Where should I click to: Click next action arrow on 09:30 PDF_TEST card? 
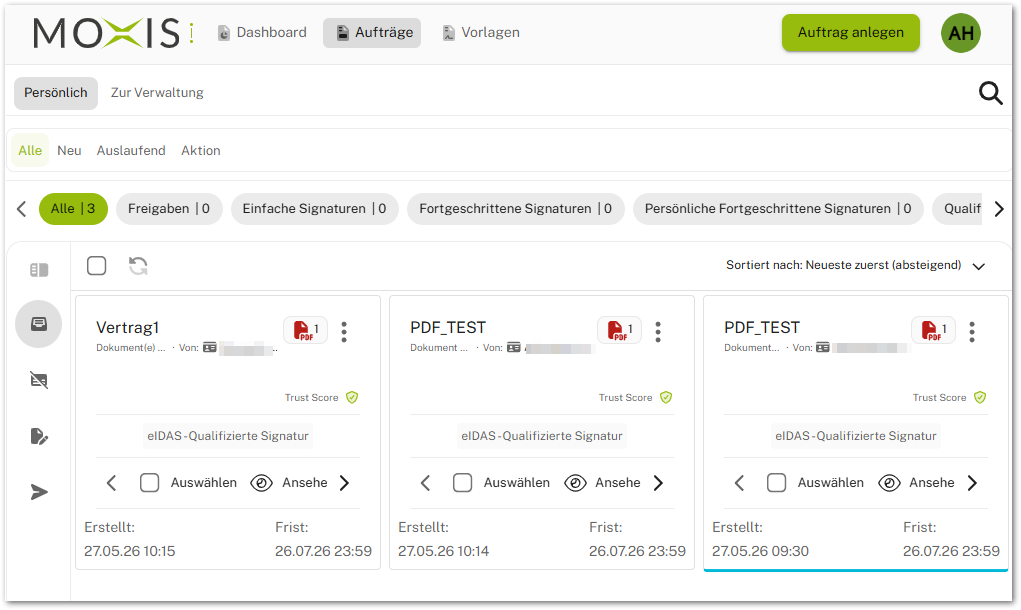point(972,482)
